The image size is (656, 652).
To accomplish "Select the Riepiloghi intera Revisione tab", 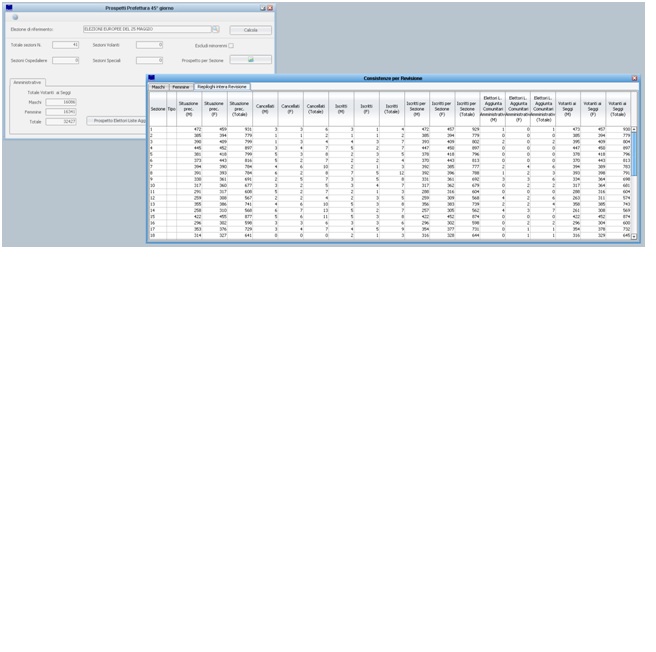I will [x=222, y=87].
